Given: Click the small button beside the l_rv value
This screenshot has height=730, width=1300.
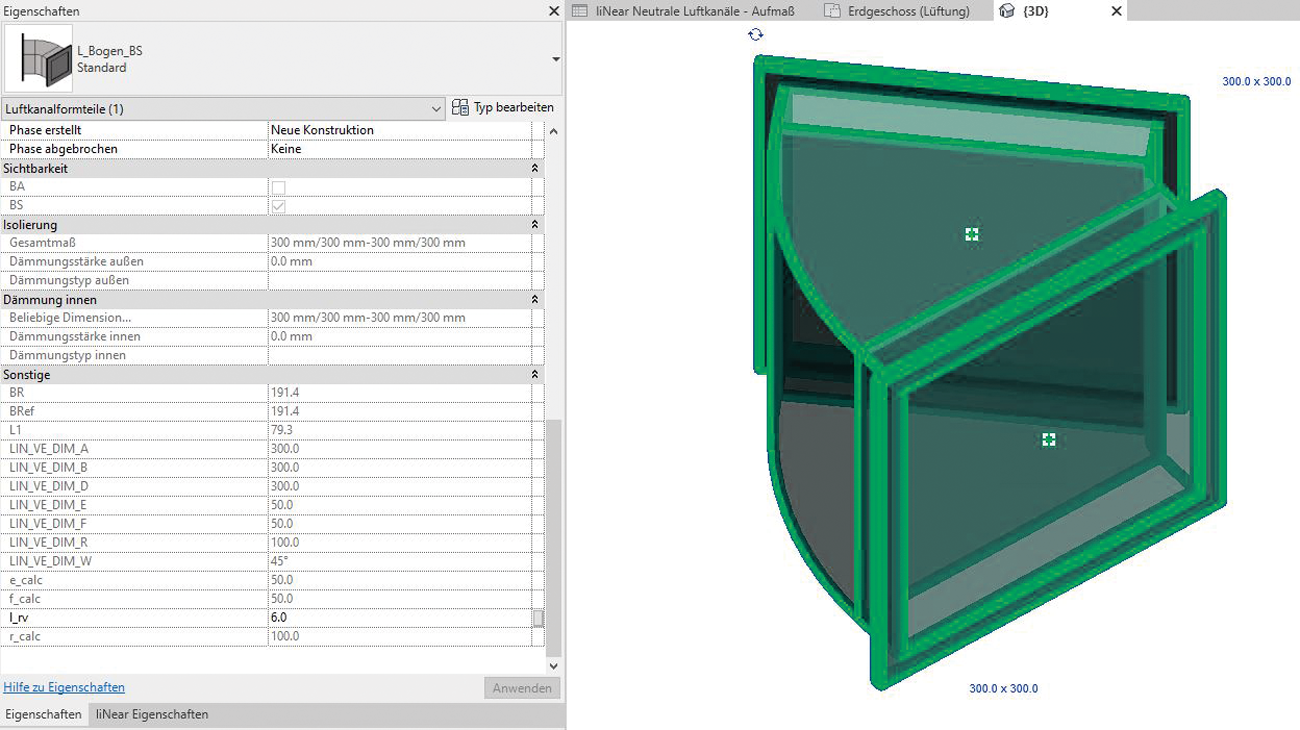Looking at the screenshot, I should pyautogui.click(x=538, y=618).
